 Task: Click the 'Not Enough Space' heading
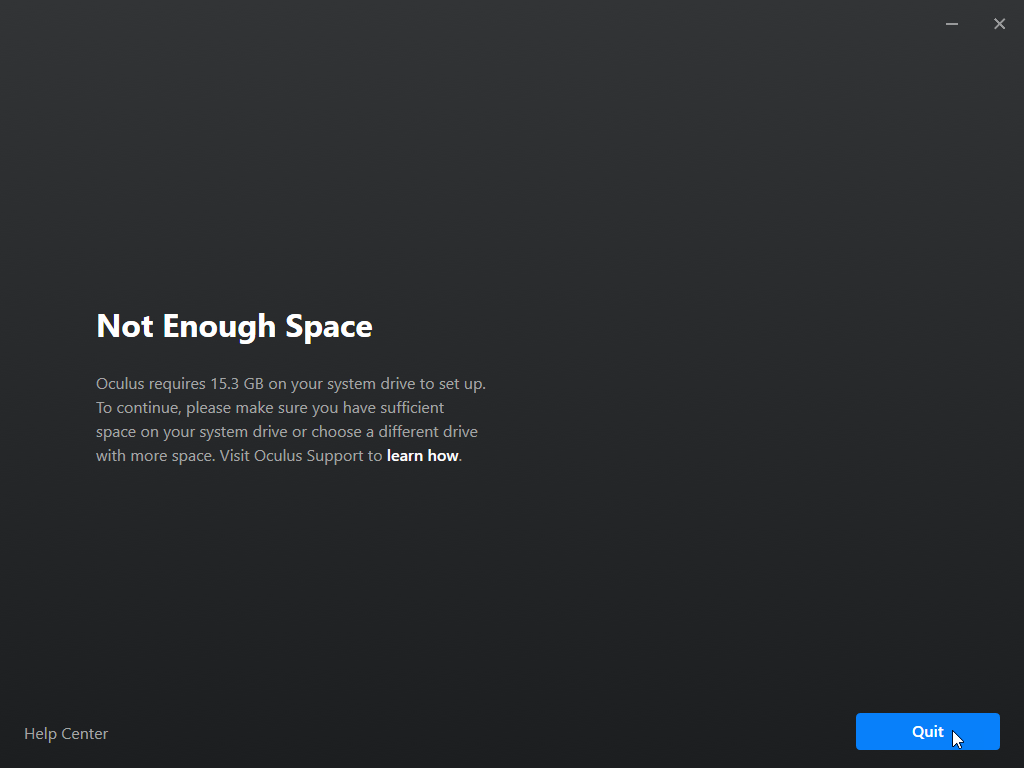(234, 326)
